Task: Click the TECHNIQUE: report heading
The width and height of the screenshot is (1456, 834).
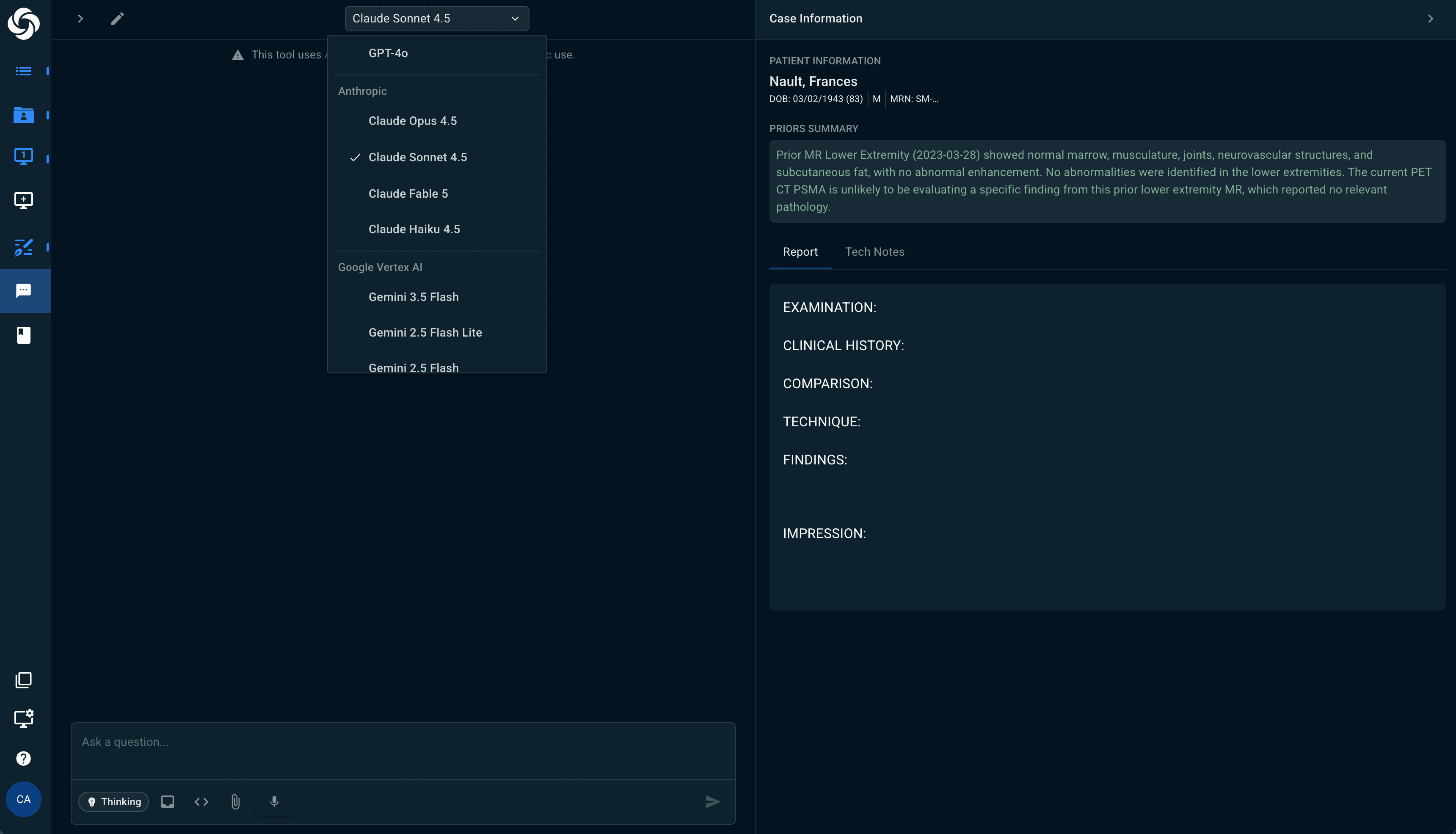Action: tap(821, 422)
